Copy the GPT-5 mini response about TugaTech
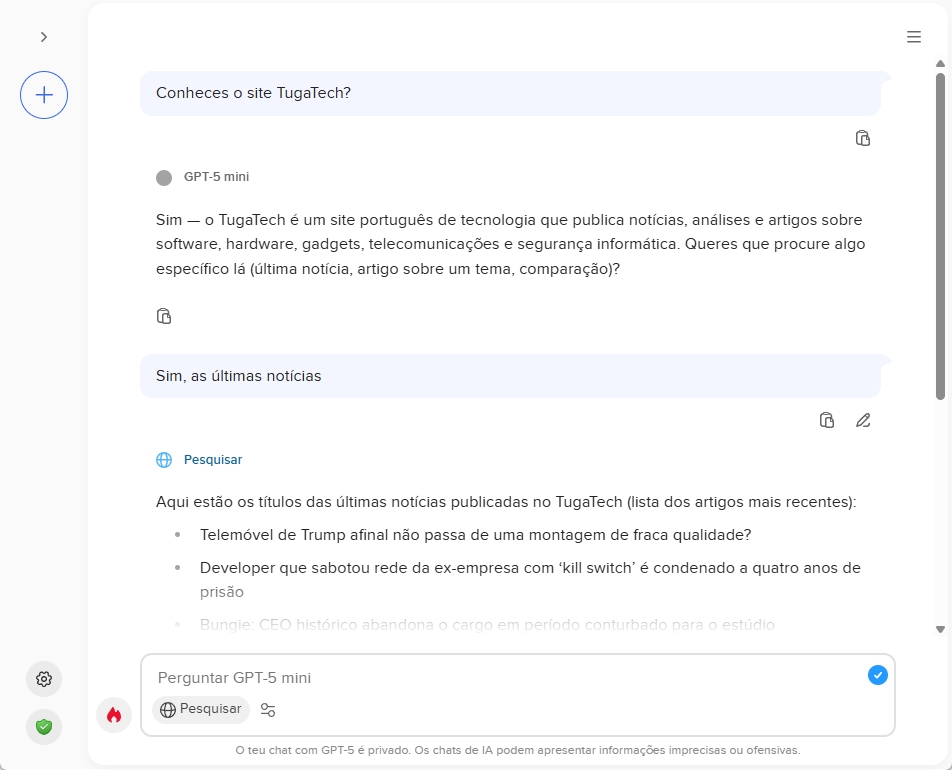The image size is (952, 770). coord(164,316)
